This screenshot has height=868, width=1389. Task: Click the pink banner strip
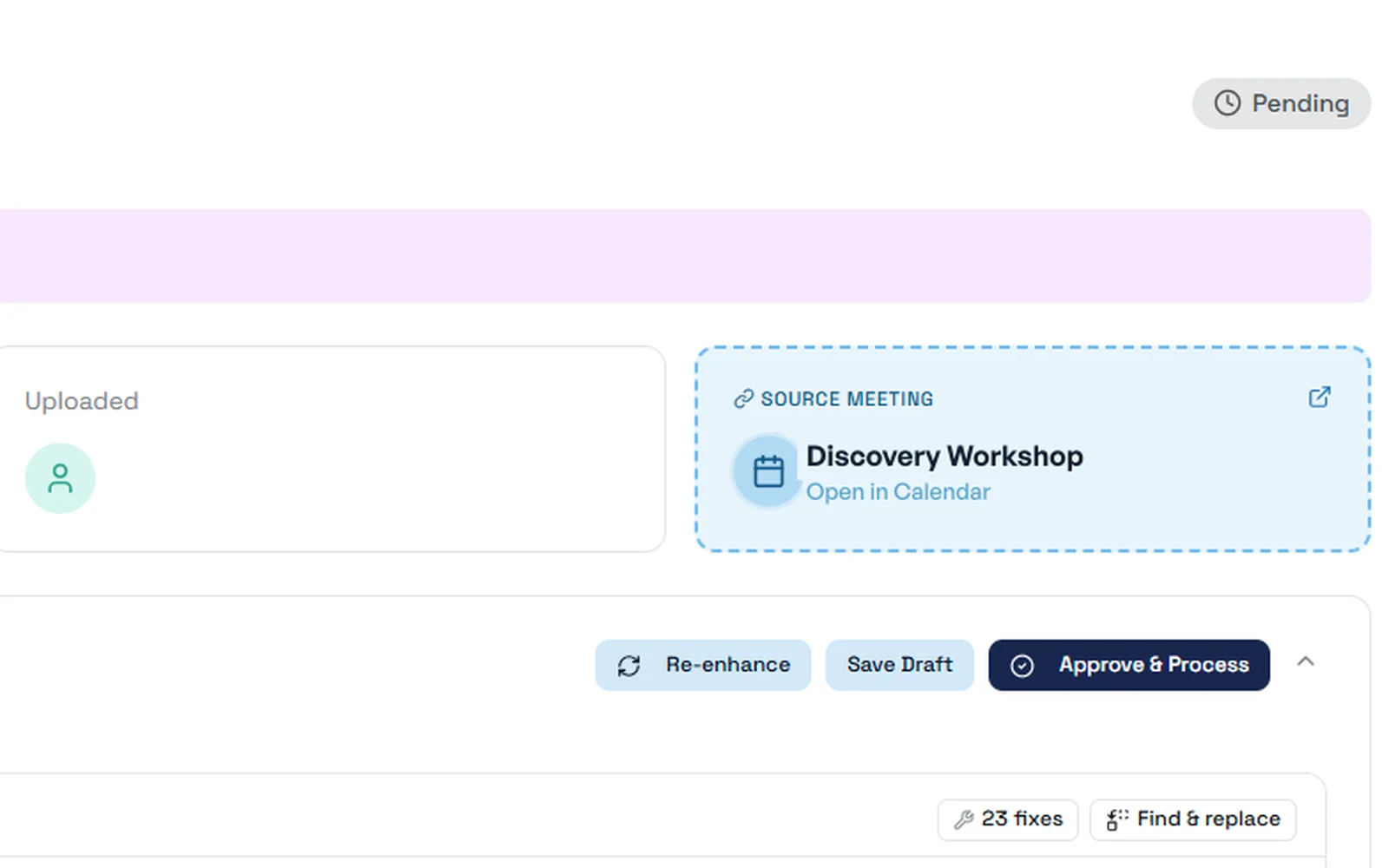[686, 256]
